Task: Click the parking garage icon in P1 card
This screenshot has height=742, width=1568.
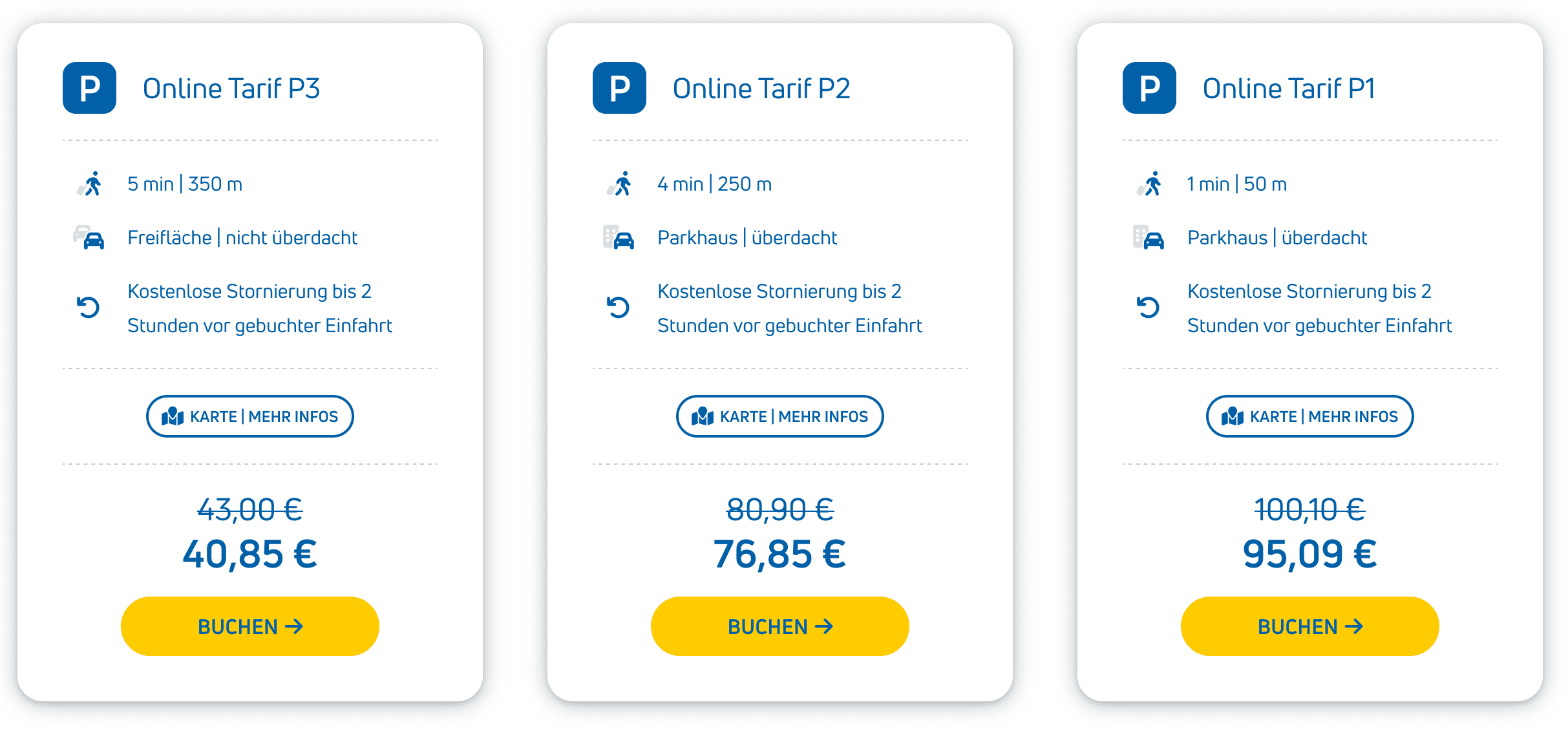Action: (x=1149, y=238)
